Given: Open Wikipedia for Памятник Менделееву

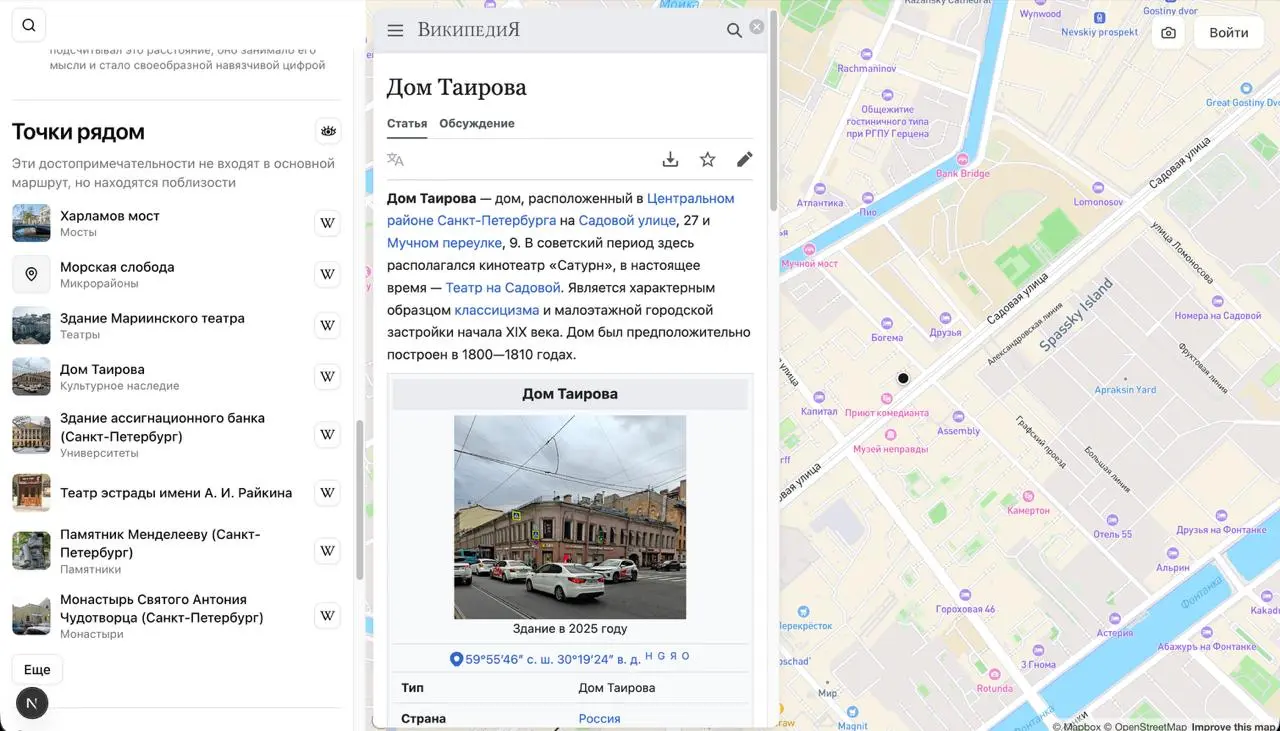Looking at the screenshot, I should (327, 551).
